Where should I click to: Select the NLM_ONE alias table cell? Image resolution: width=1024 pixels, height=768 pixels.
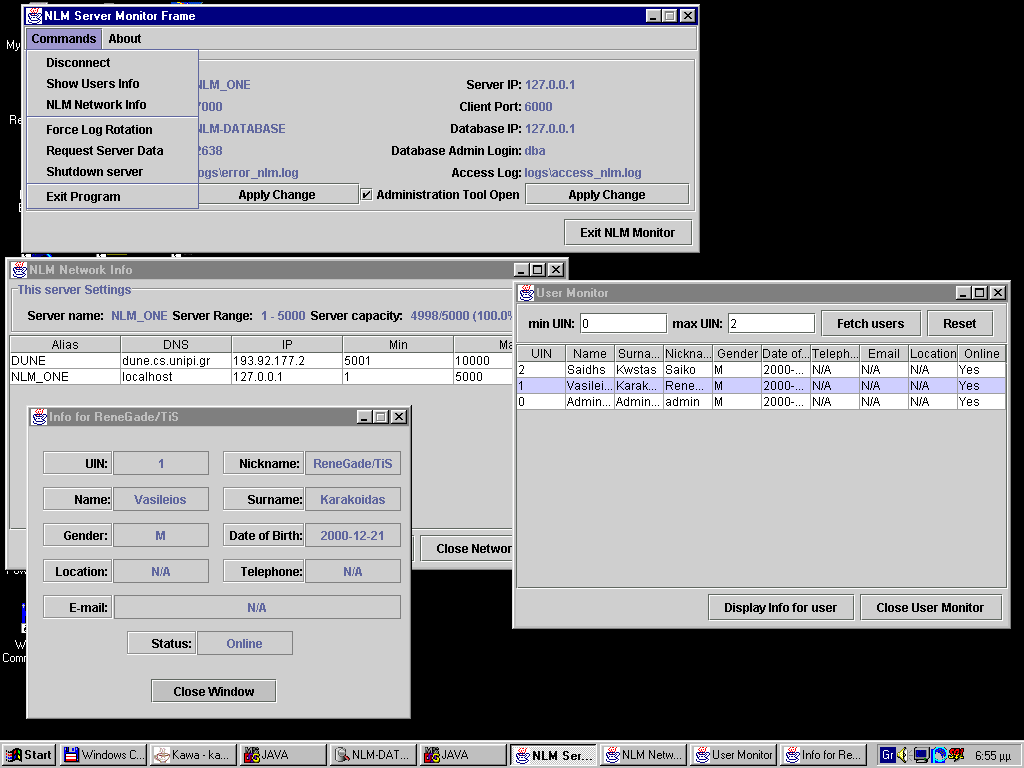[x=65, y=377]
